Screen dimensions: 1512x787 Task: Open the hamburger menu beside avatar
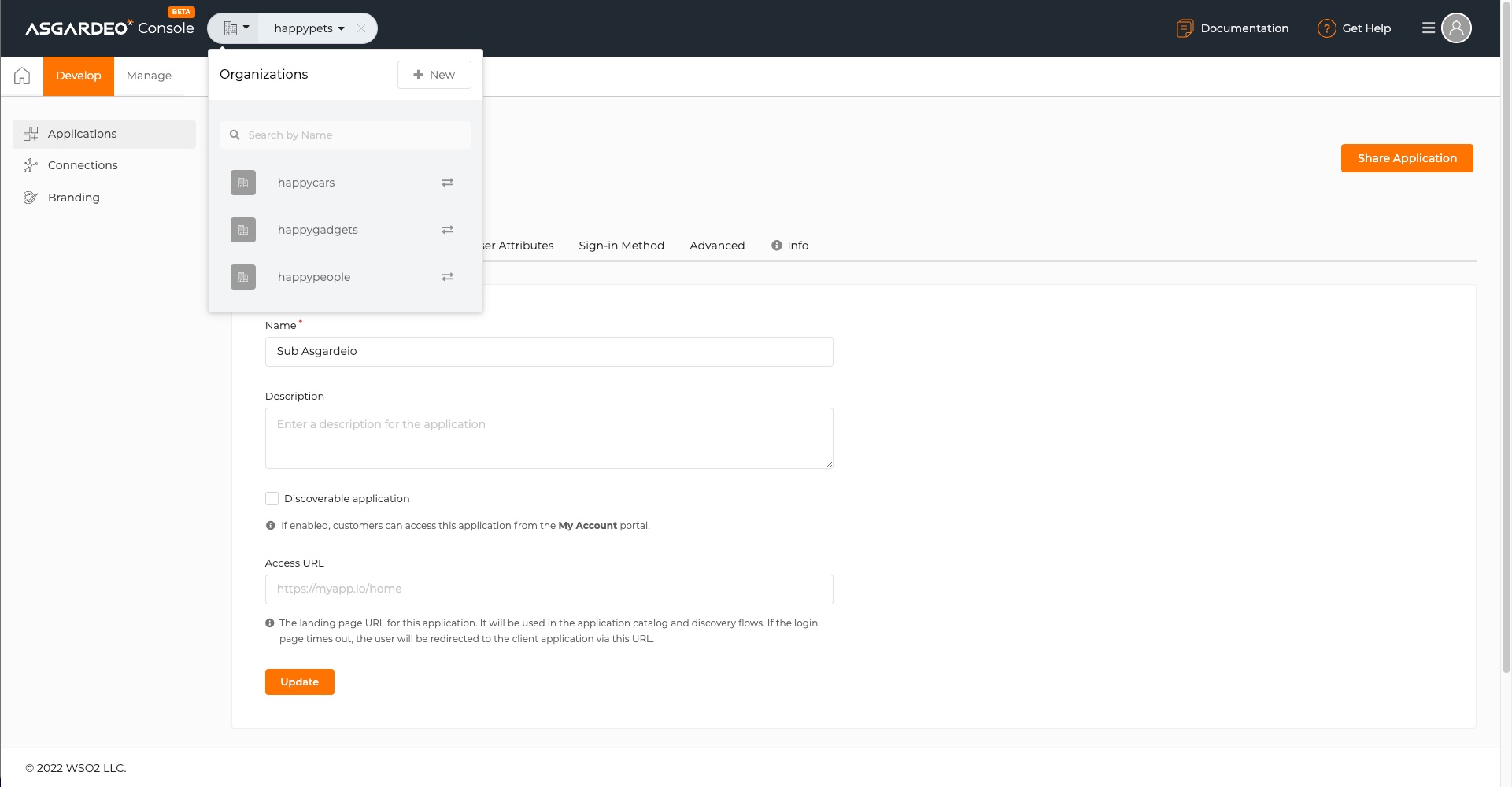(1429, 28)
